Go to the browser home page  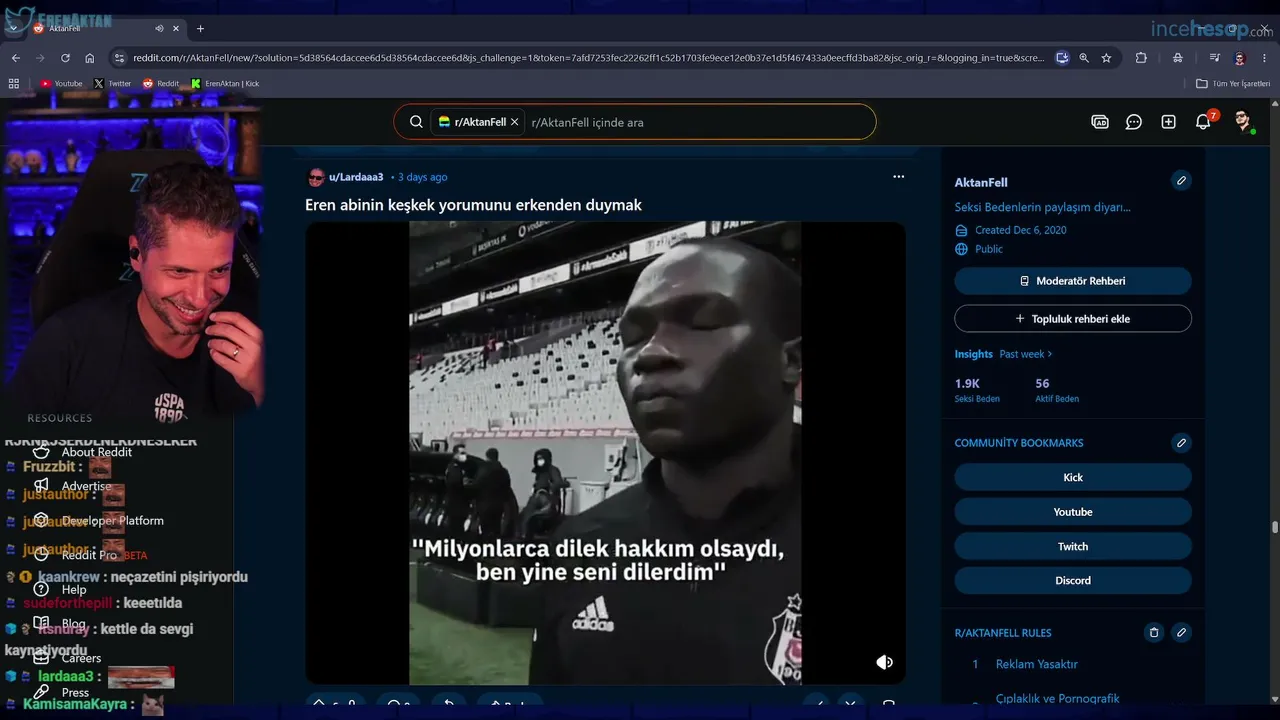pyautogui.click(x=90, y=58)
